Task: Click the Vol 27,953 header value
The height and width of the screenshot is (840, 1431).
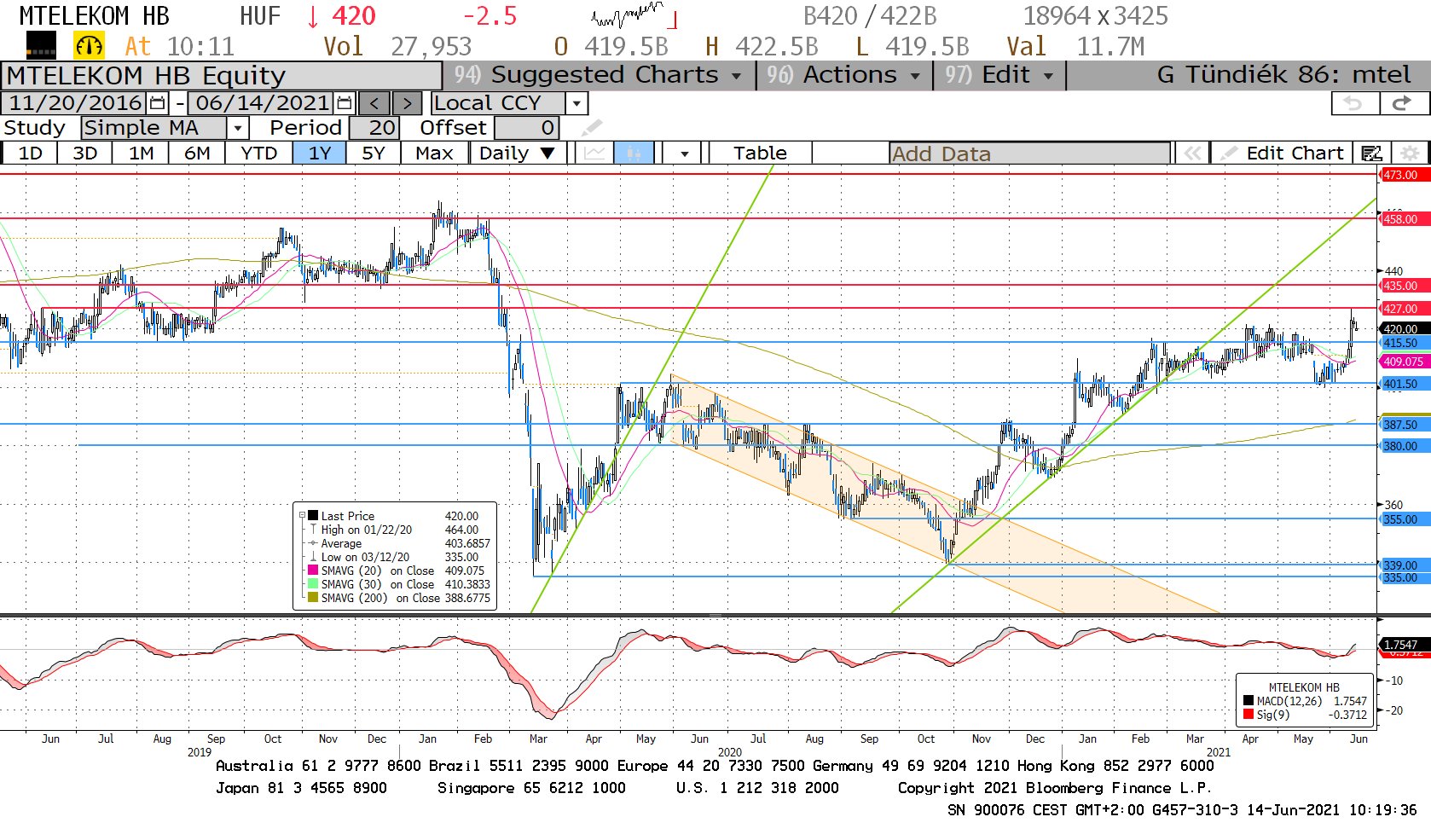Action: tap(397, 46)
